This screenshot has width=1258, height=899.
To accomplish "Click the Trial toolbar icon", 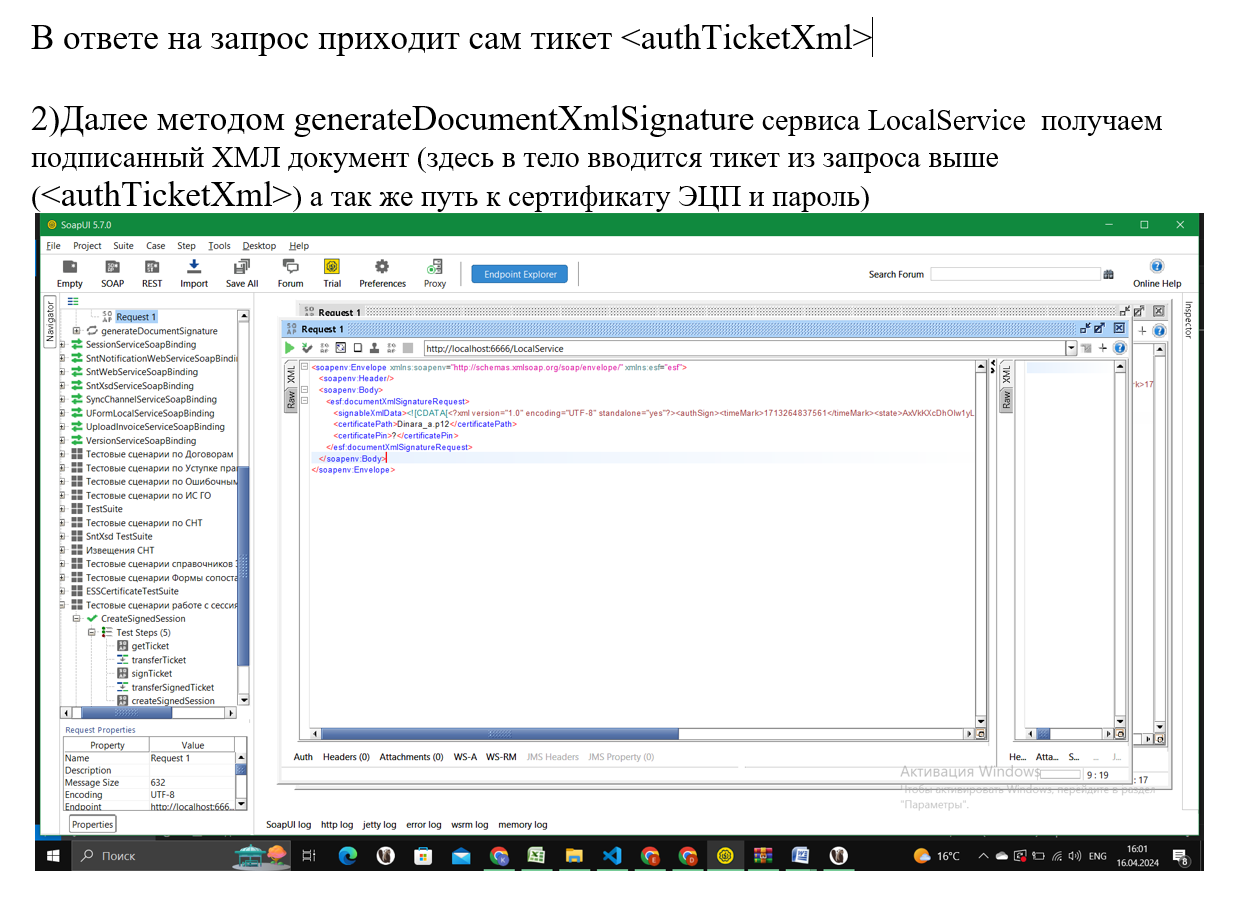I will pos(332,272).
